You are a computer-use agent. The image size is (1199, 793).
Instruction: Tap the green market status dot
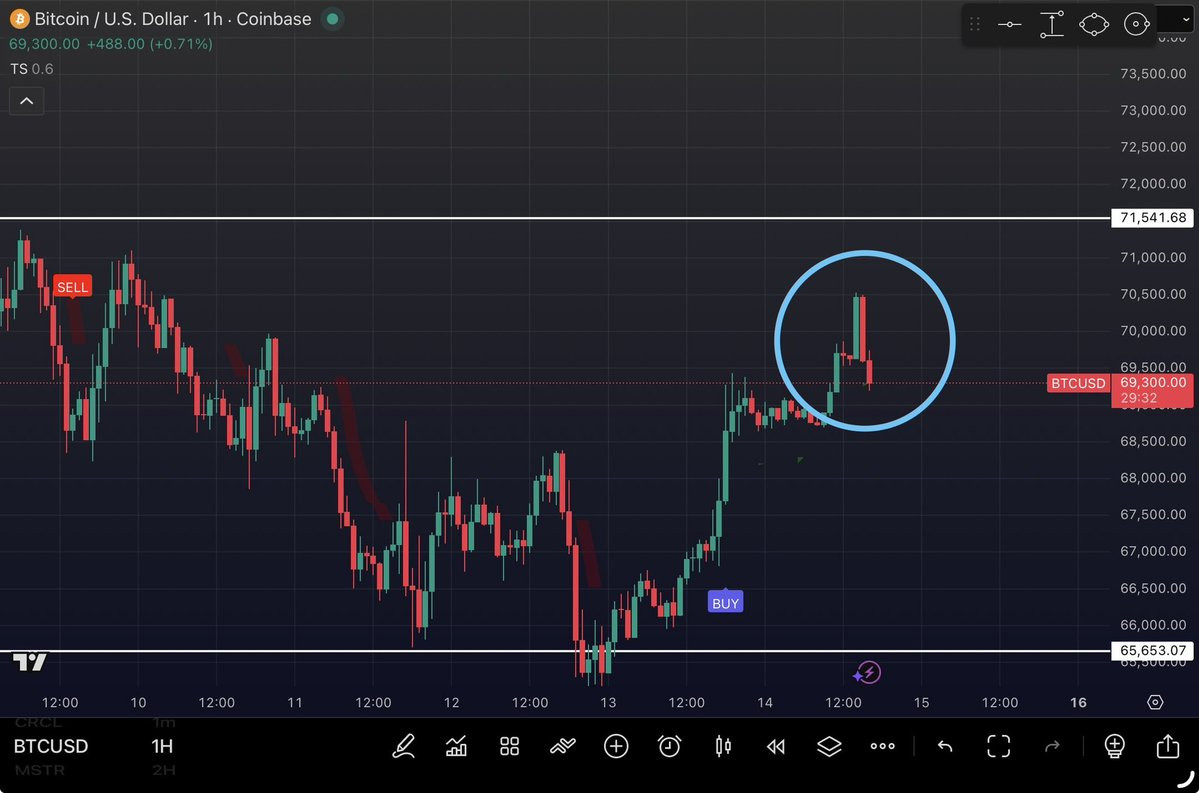333,18
